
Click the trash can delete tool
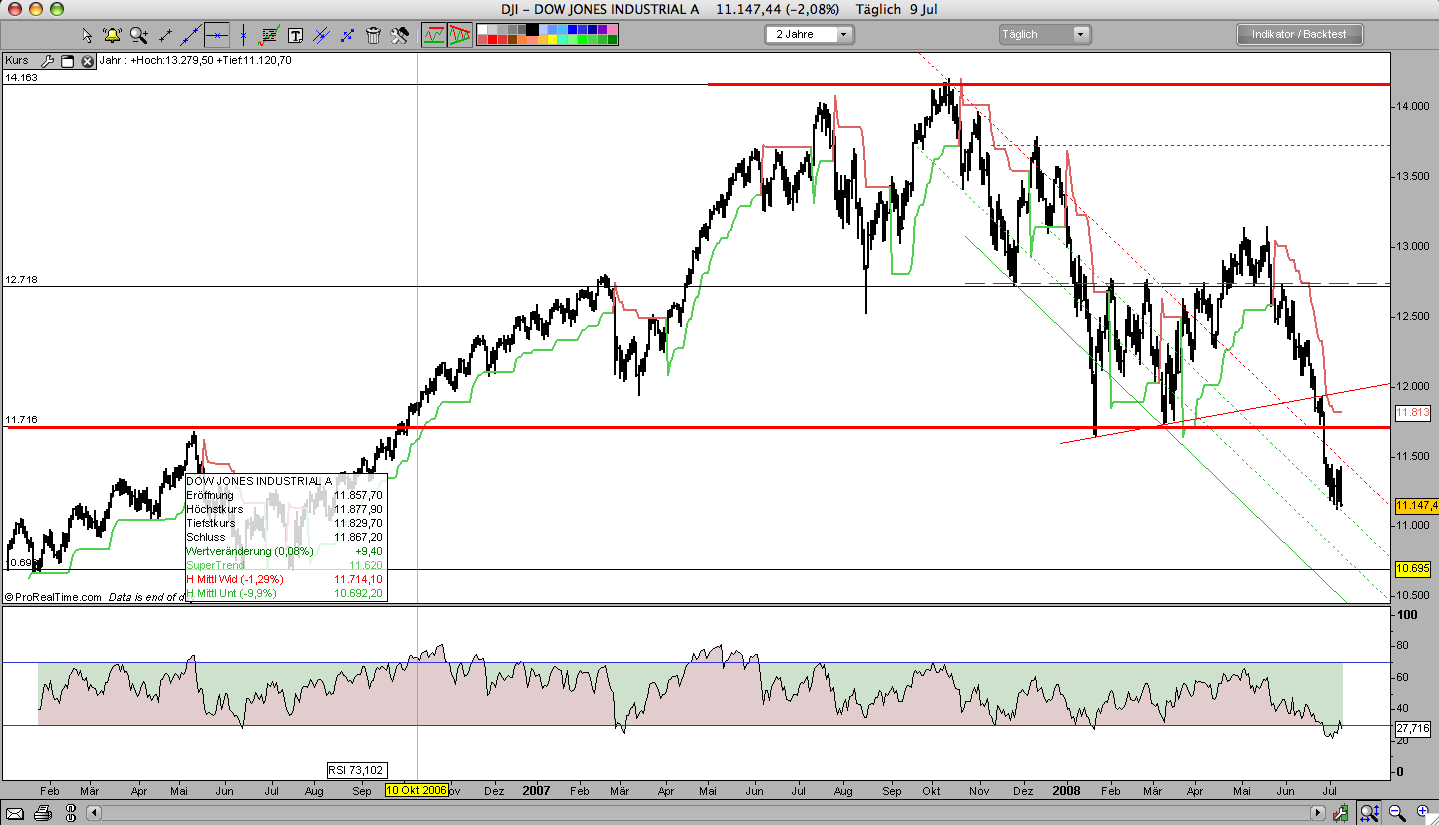[x=373, y=35]
